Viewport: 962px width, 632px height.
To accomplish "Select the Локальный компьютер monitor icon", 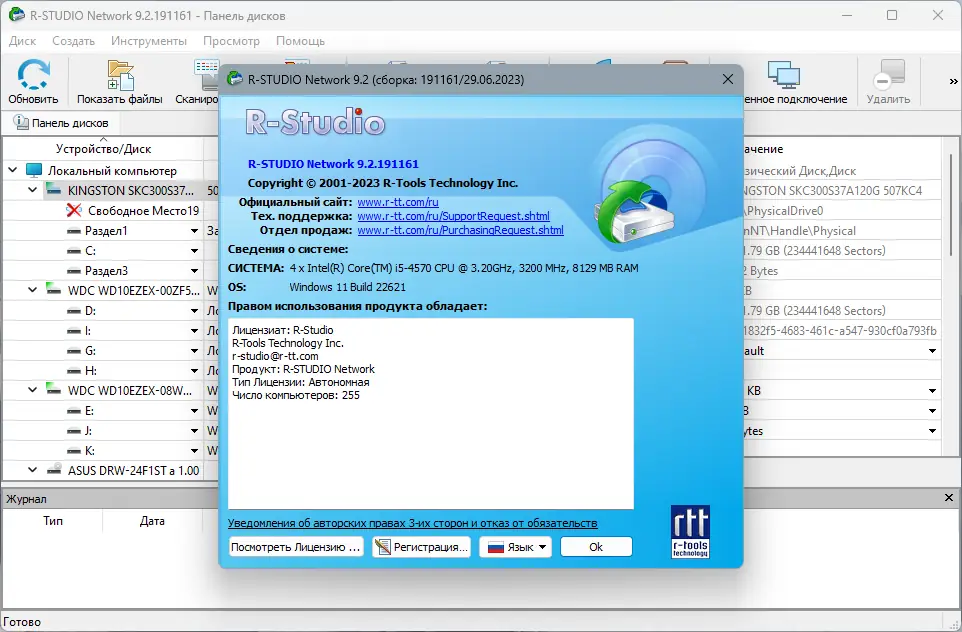I will click(34, 171).
